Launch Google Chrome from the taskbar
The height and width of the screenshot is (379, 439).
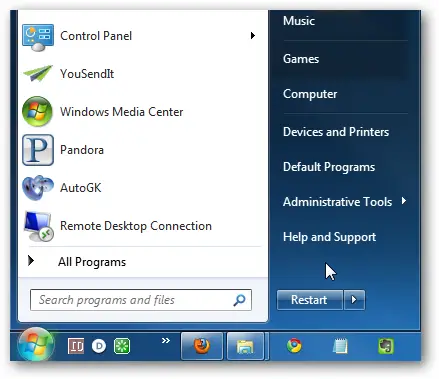(x=294, y=346)
